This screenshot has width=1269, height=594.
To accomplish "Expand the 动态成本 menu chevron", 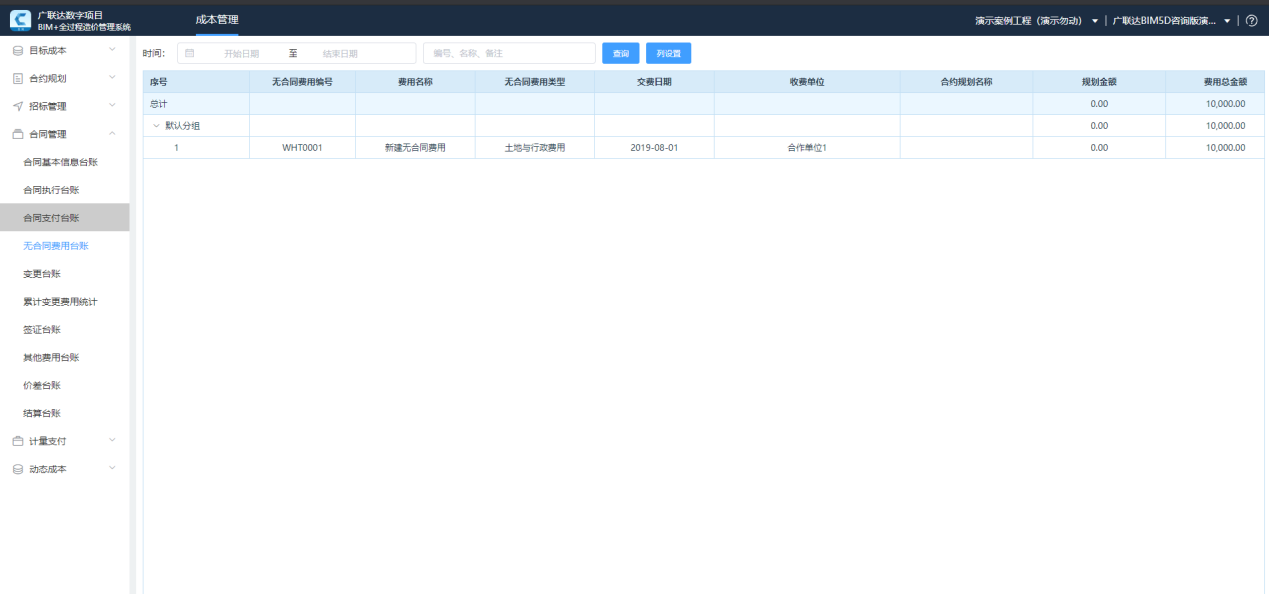I will [112, 469].
